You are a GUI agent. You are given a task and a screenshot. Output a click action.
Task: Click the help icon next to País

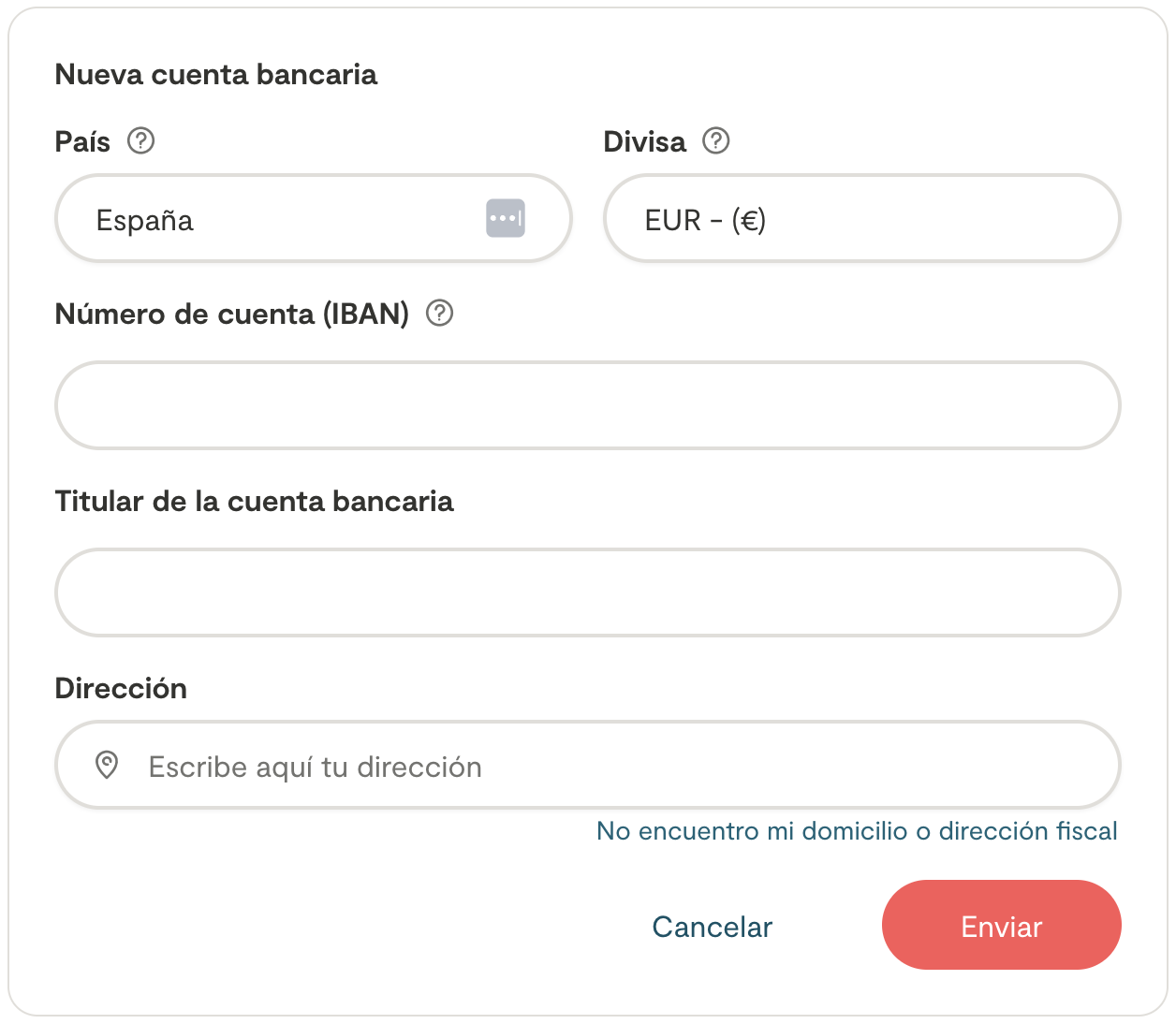[x=140, y=141]
